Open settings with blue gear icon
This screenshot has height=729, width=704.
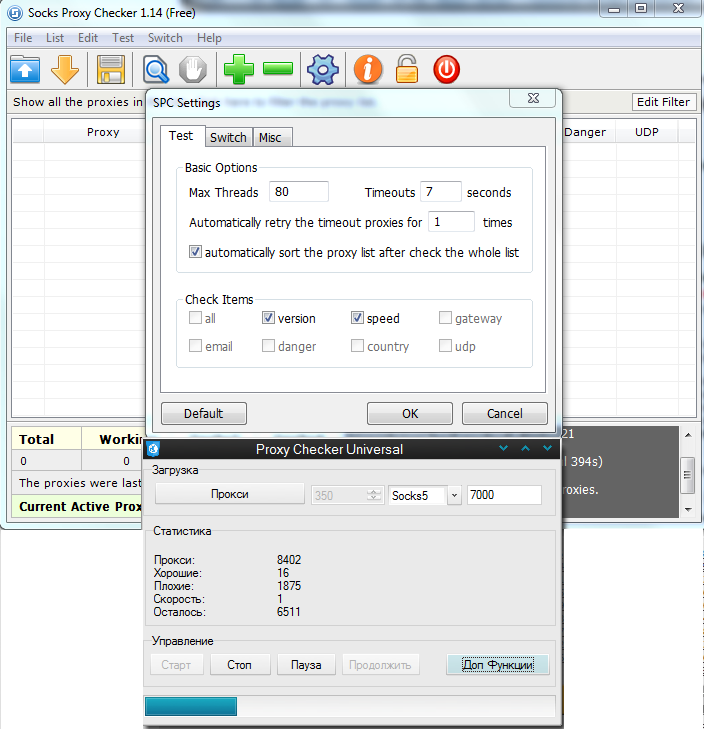click(323, 69)
